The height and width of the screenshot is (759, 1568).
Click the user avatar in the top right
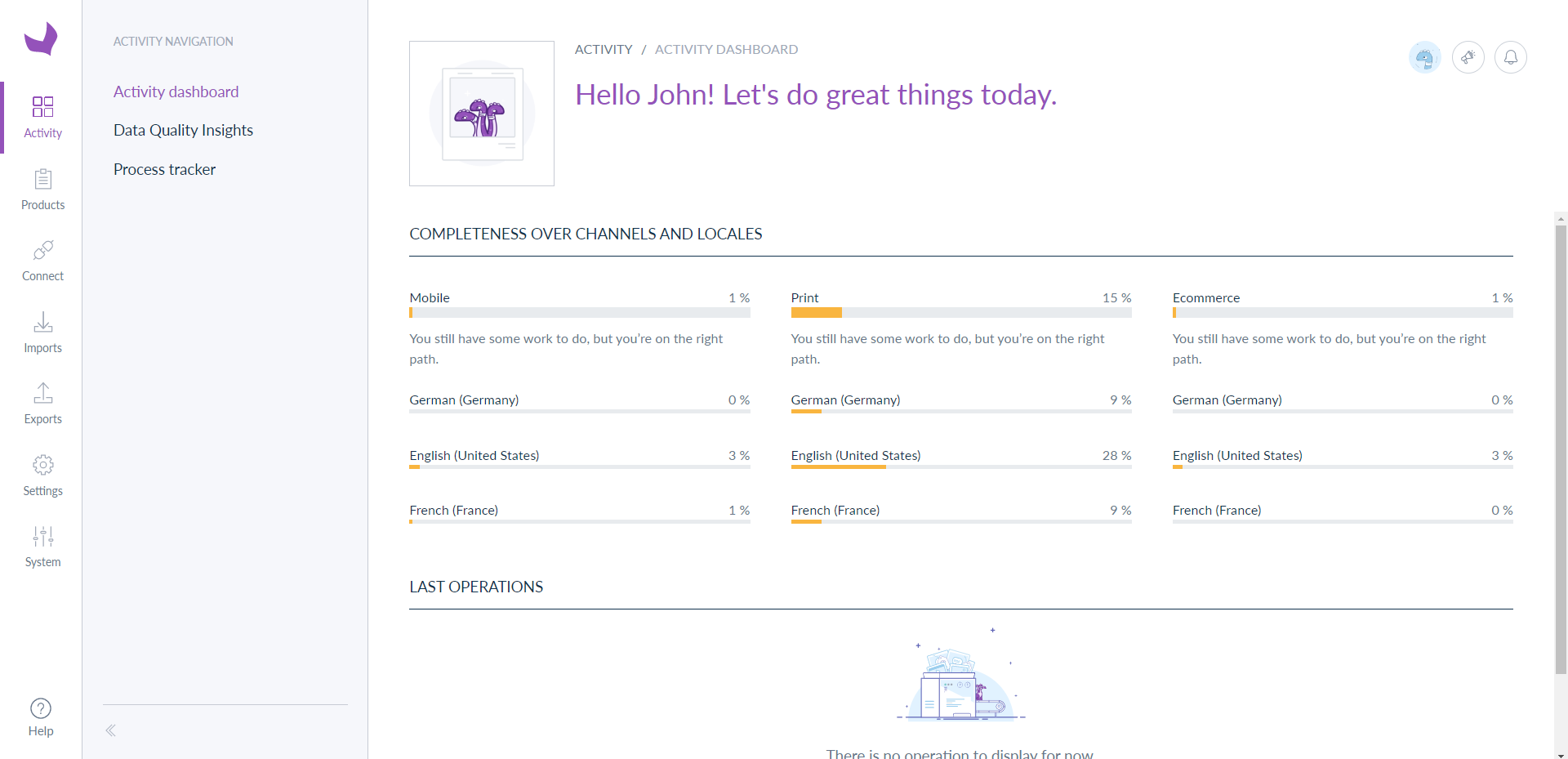[1424, 57]
